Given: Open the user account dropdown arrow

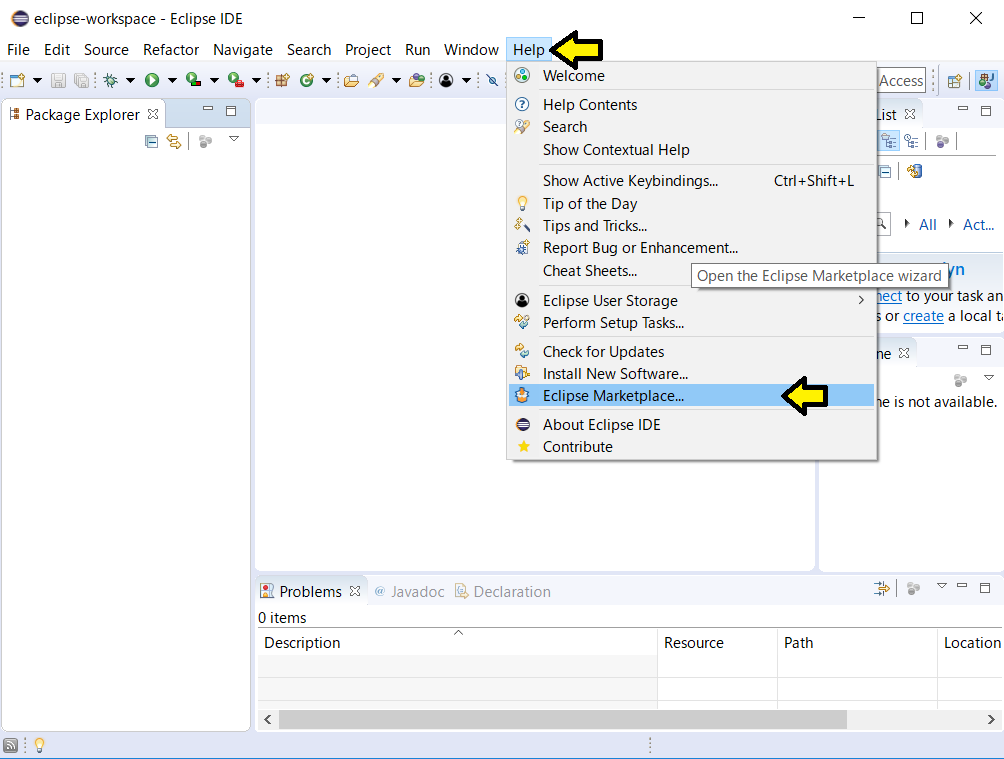Looking at the screenshot, I should 466,81.
